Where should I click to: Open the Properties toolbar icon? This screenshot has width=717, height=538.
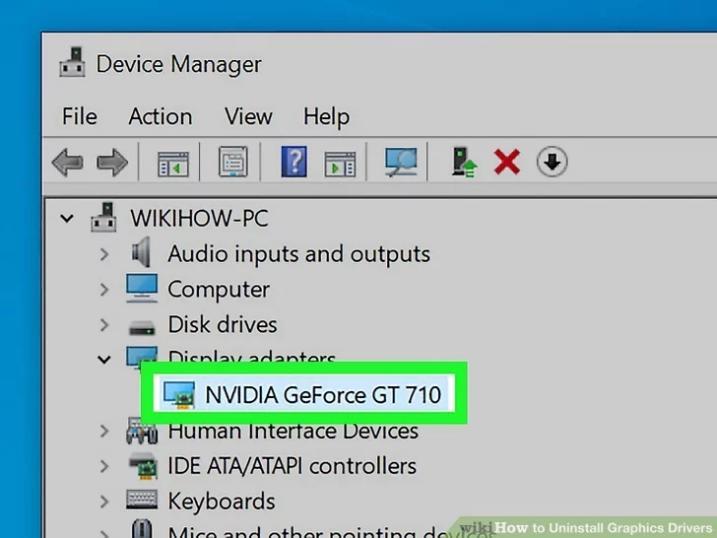[233, 162]
